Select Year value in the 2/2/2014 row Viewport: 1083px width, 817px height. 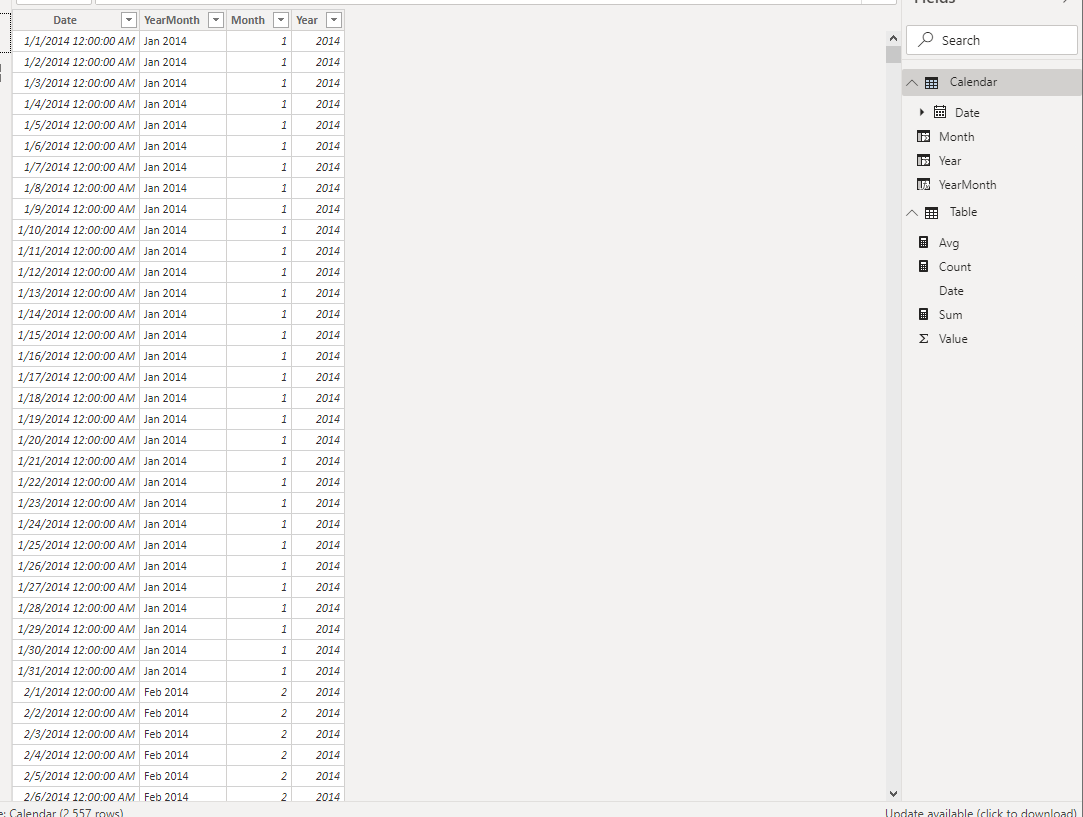click(x=318, y=713)
